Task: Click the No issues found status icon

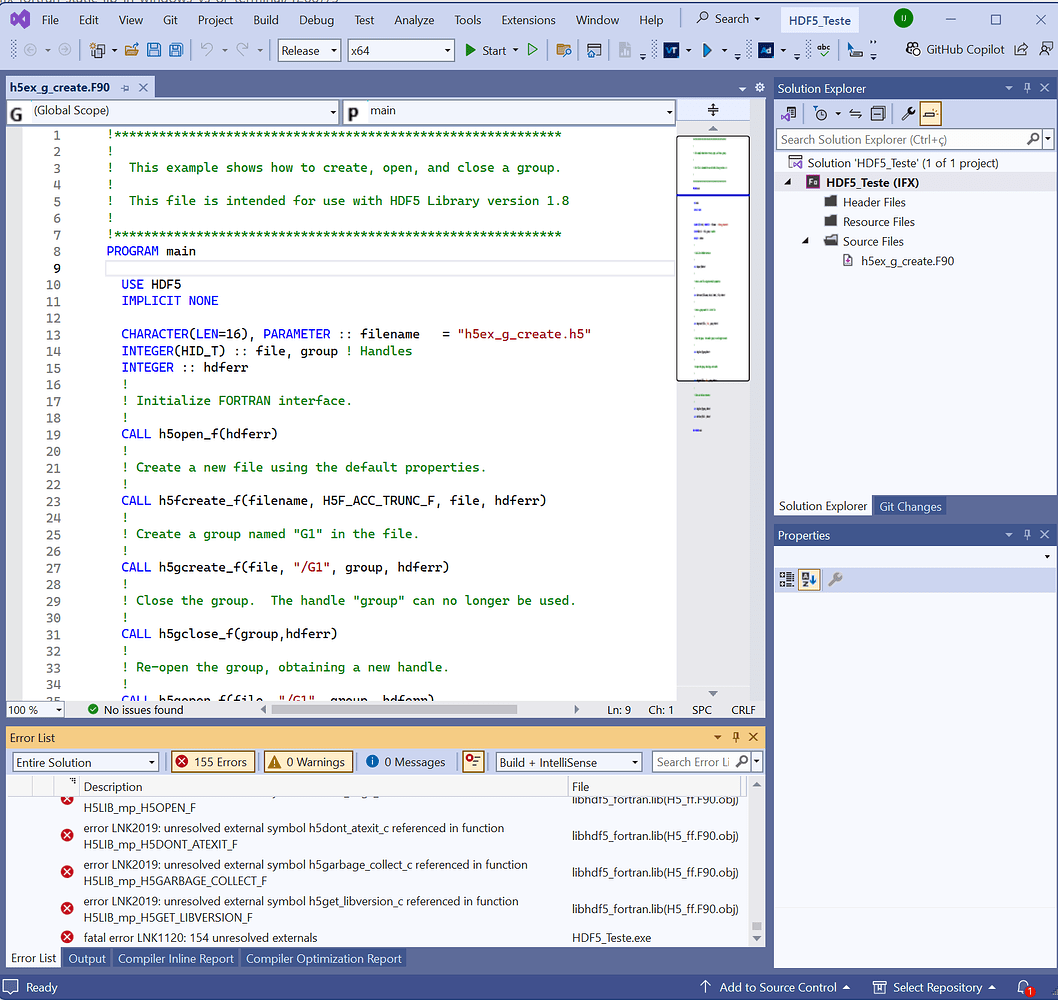Action: pyautogui.click(x=93, y=710)
